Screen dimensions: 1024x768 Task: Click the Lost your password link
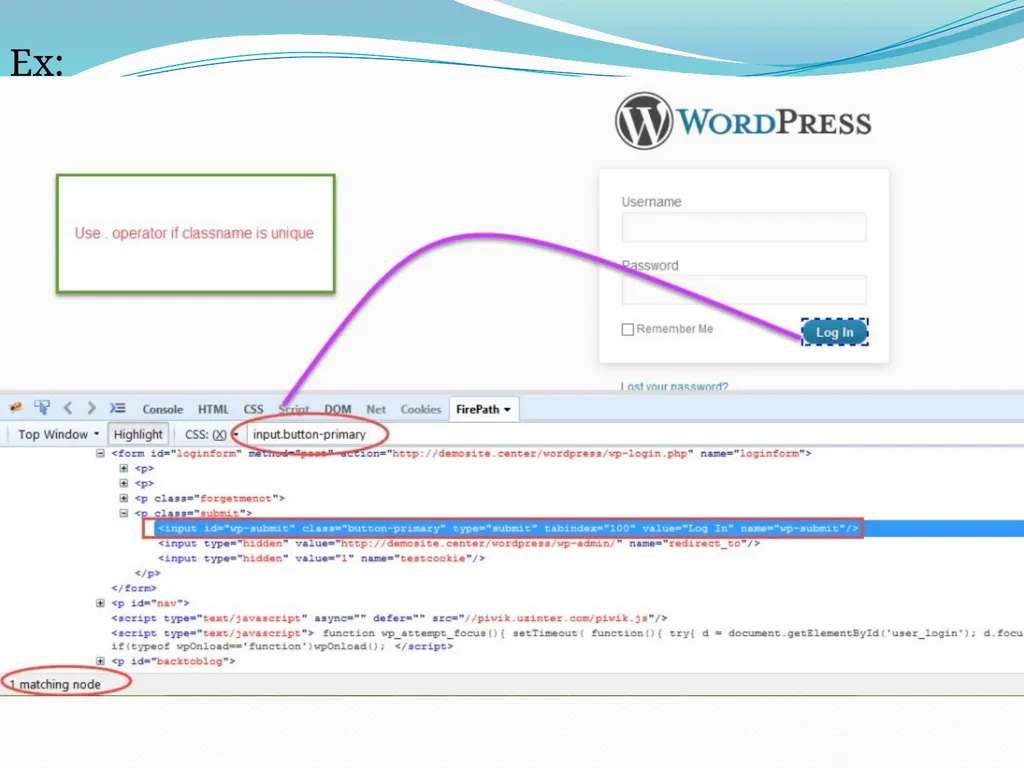click(674, 385)
